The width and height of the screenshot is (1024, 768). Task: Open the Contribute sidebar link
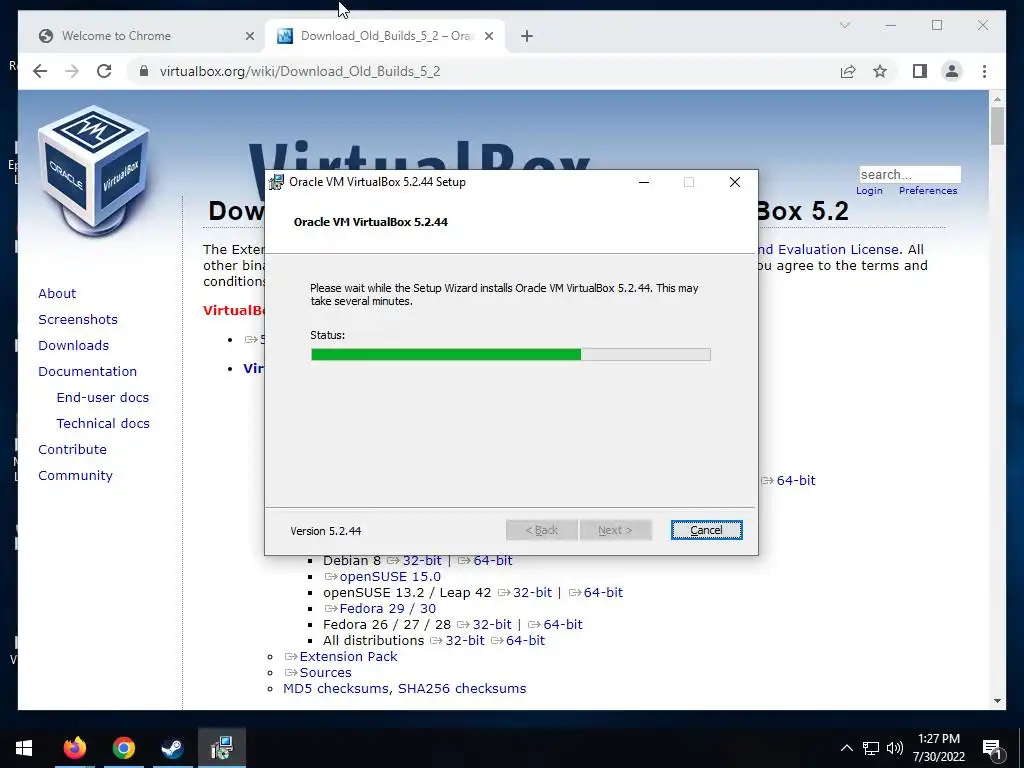[72, 450]
